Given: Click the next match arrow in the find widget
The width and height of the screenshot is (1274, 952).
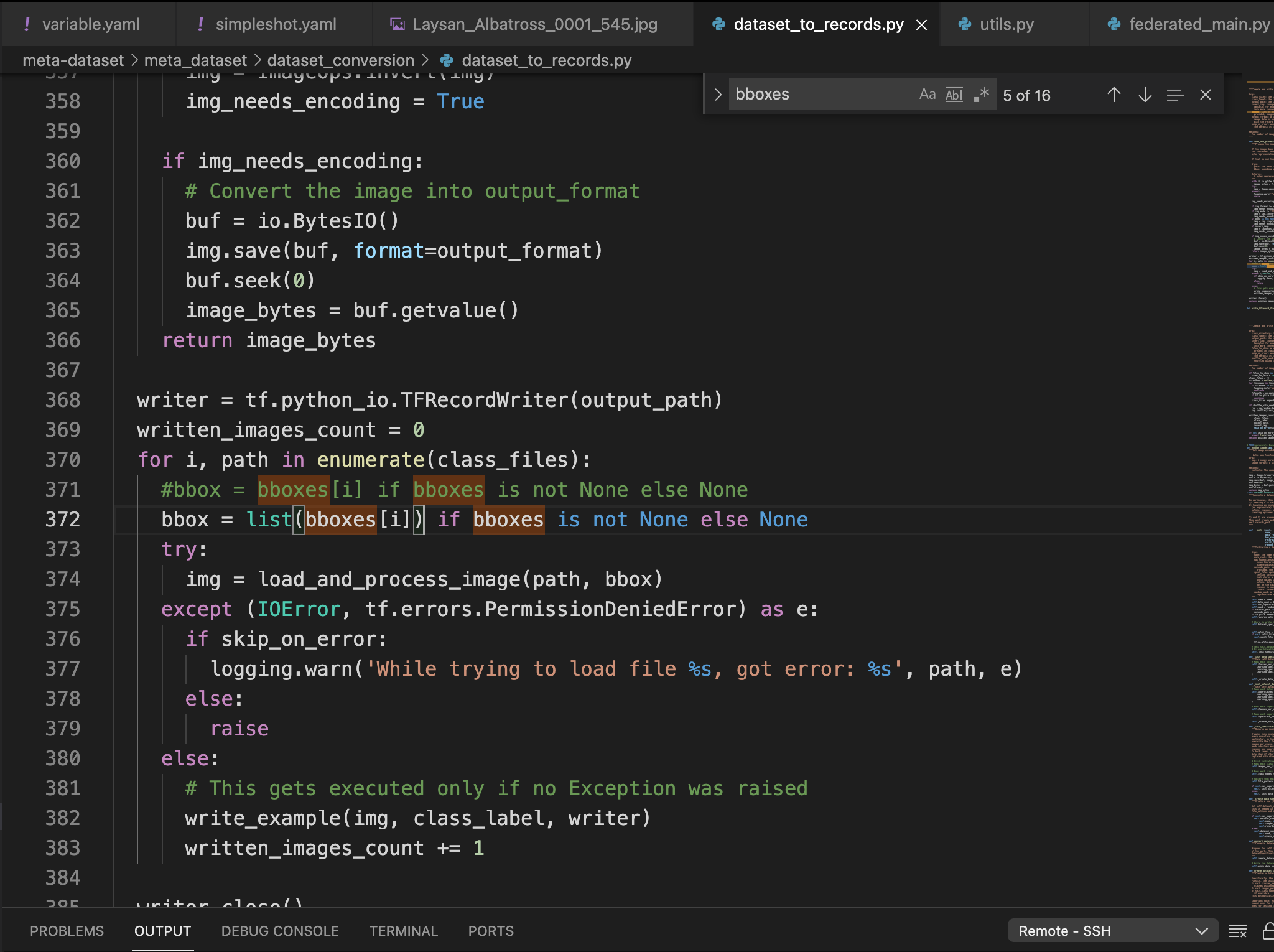Looking at the screenshot, I should (x=1145, y=95).
